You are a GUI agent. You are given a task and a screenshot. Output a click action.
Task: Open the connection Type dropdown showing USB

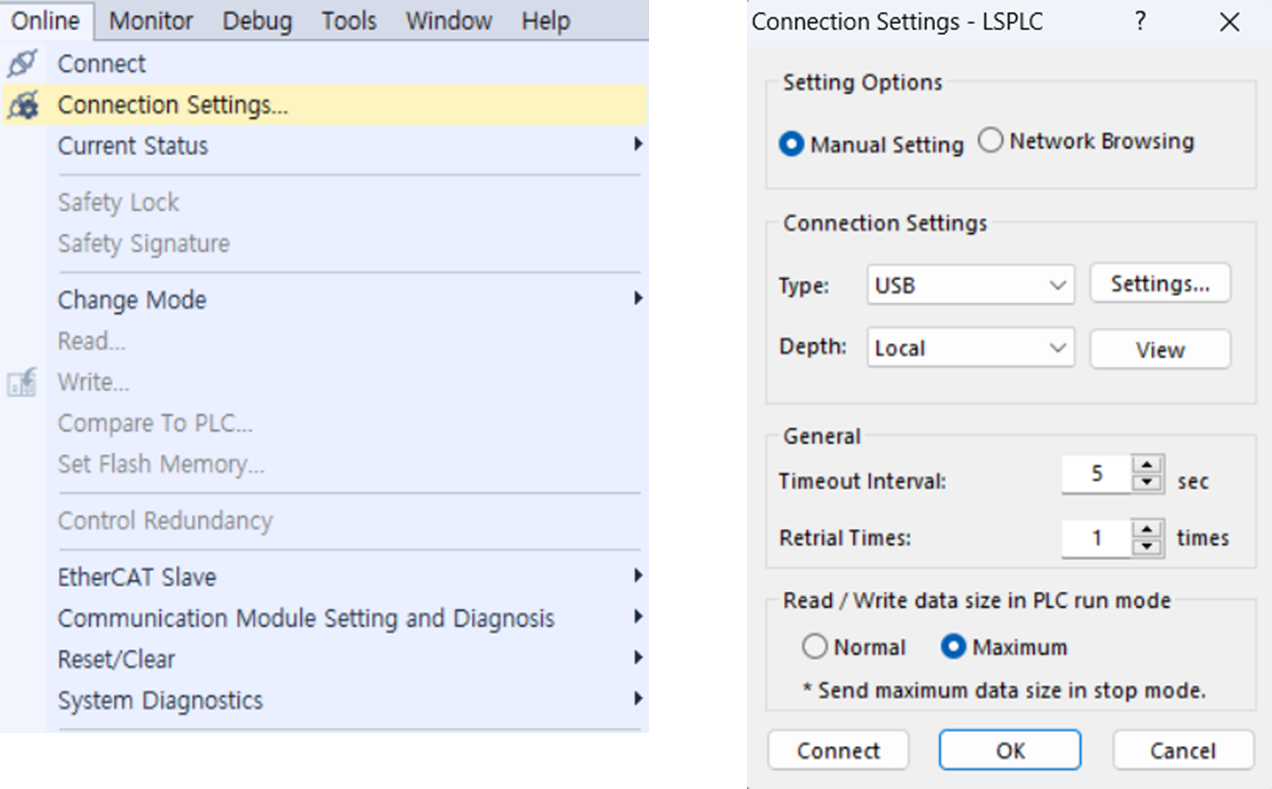click(x=970, y=284)
